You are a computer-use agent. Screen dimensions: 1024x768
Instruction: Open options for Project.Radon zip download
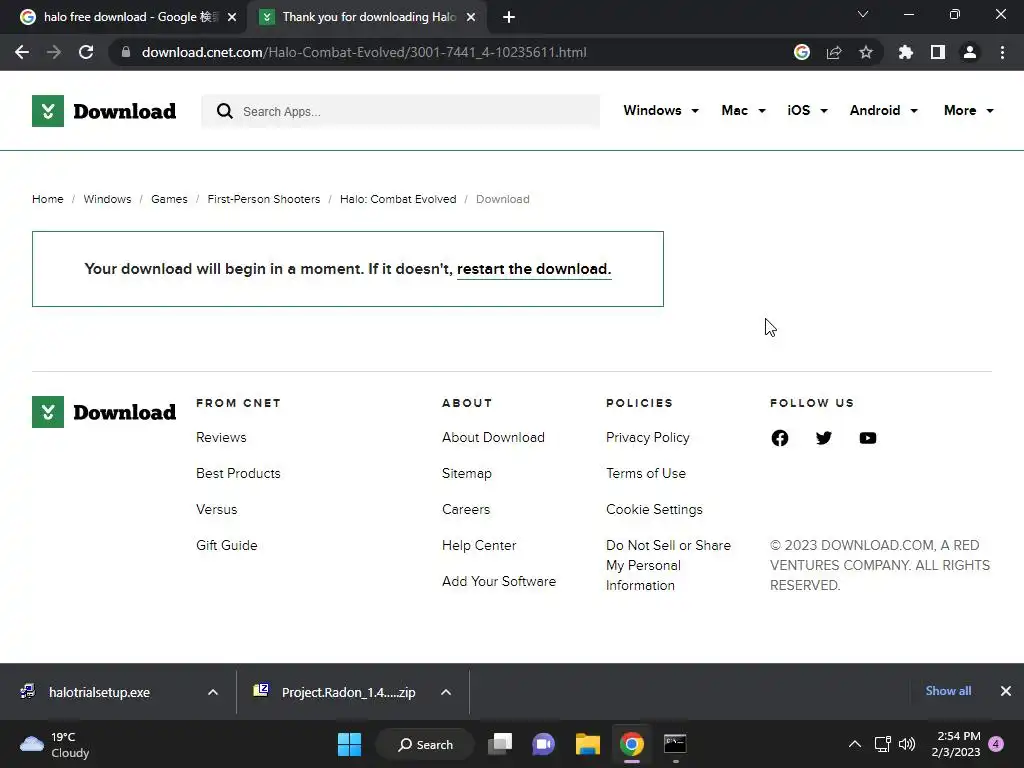point(446,692)
